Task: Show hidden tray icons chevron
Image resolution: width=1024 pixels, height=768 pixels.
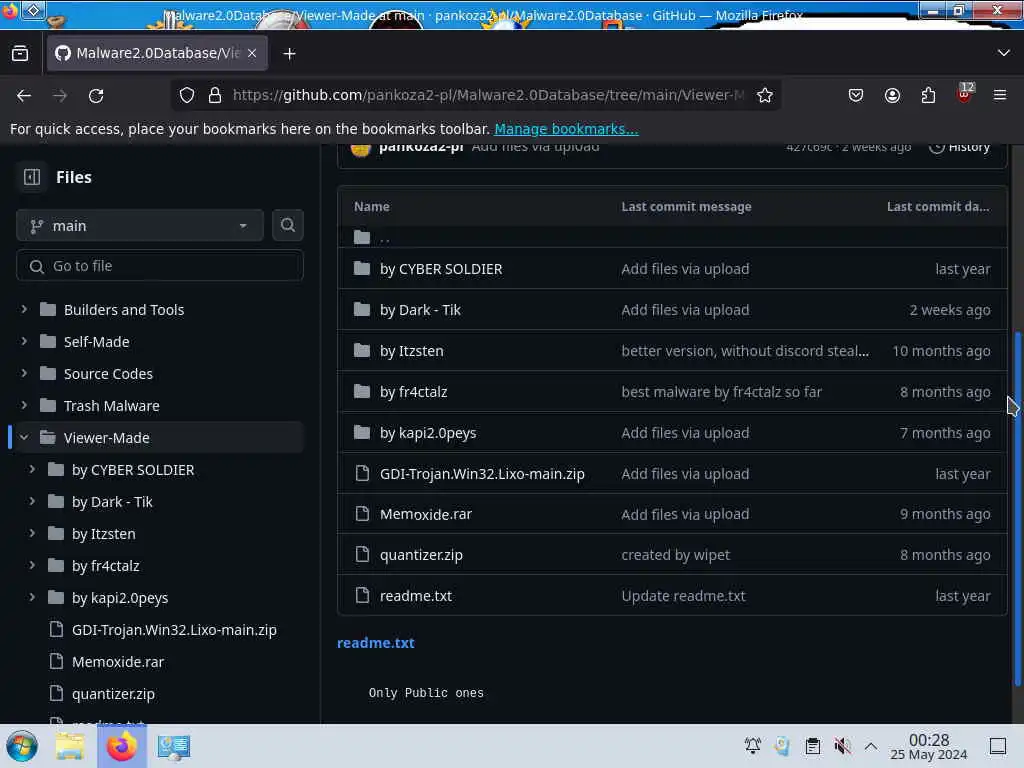Action: (871, 746)
